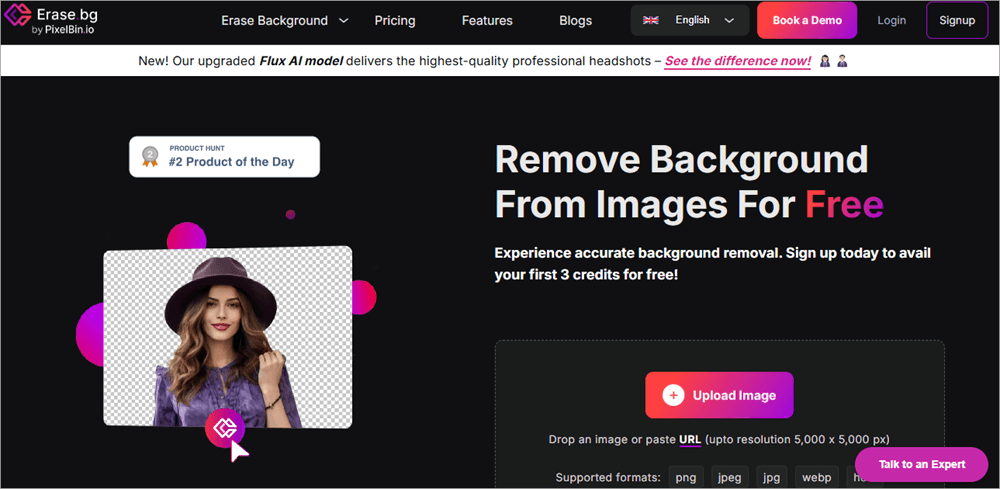Click the Erase.bg logo icon
This screenshot has width=1000, height=489.
pos(15,20)
